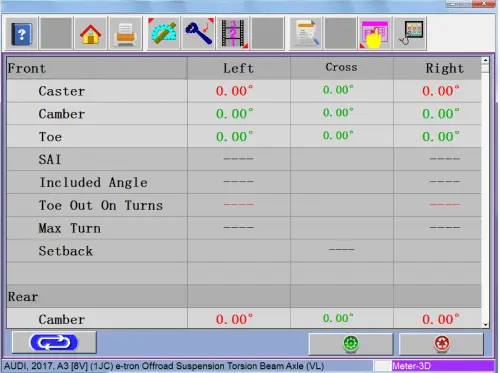Select left front Camber value
Image resolution: width=500 pixels, height=373 pixels.
click(x=234, y=114)
